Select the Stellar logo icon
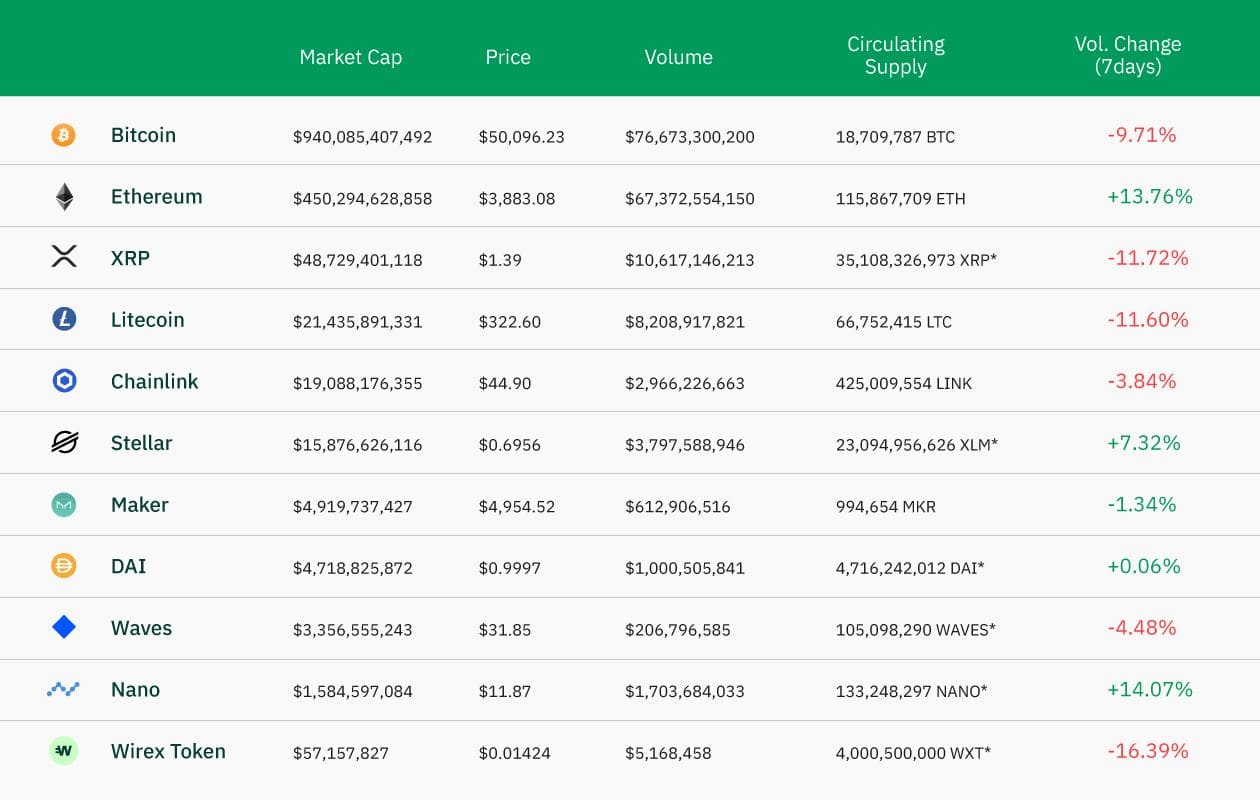This screenshot has height=800, width=1260. tap(64, 443)
